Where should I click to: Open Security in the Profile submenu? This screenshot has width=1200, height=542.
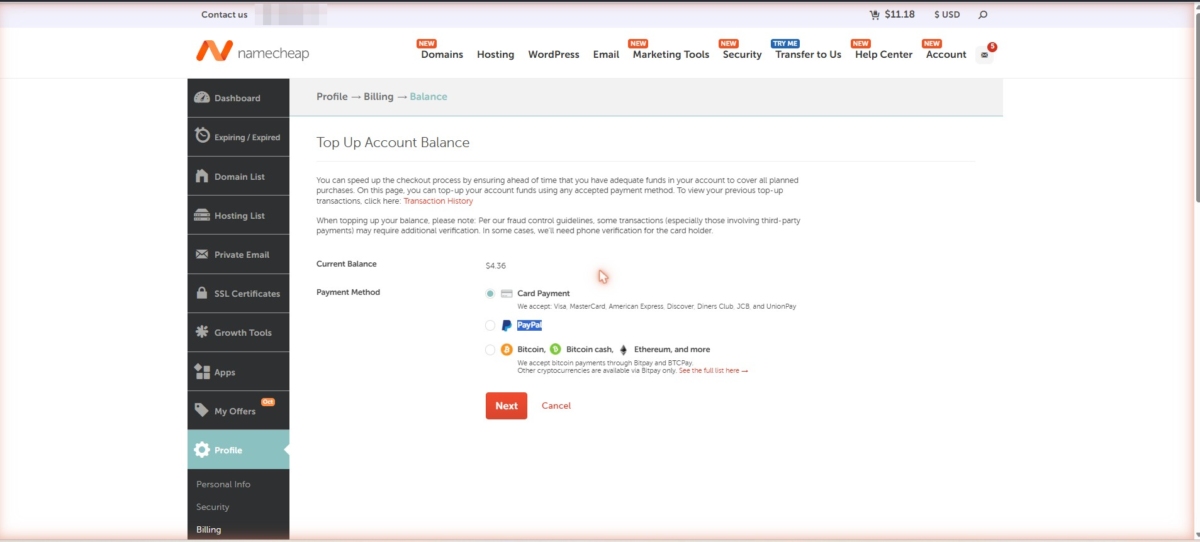pos(213,507)
